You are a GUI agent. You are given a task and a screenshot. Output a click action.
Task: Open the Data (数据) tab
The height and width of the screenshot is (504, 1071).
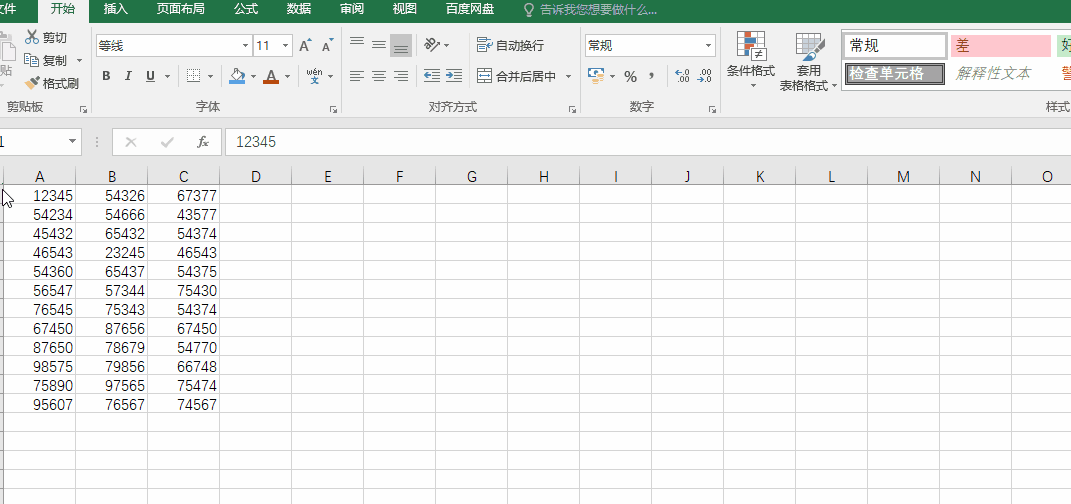[298, 10]
